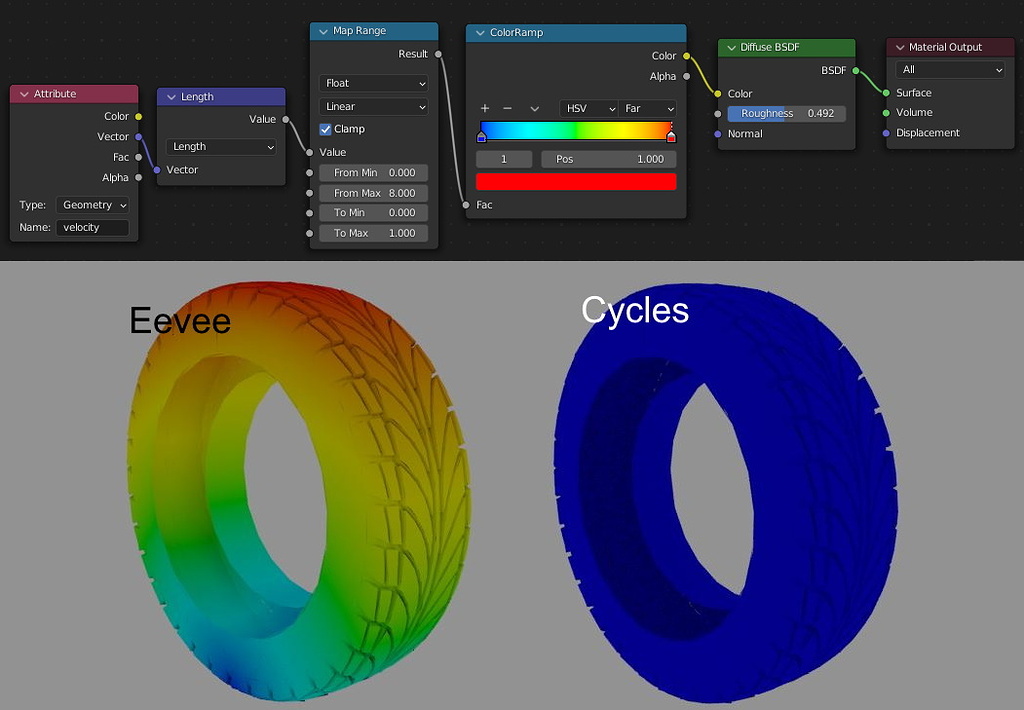Viewport: 1024px width, 710px height.
Task: Click the Length Vector input socket
Action: [157, 170]
